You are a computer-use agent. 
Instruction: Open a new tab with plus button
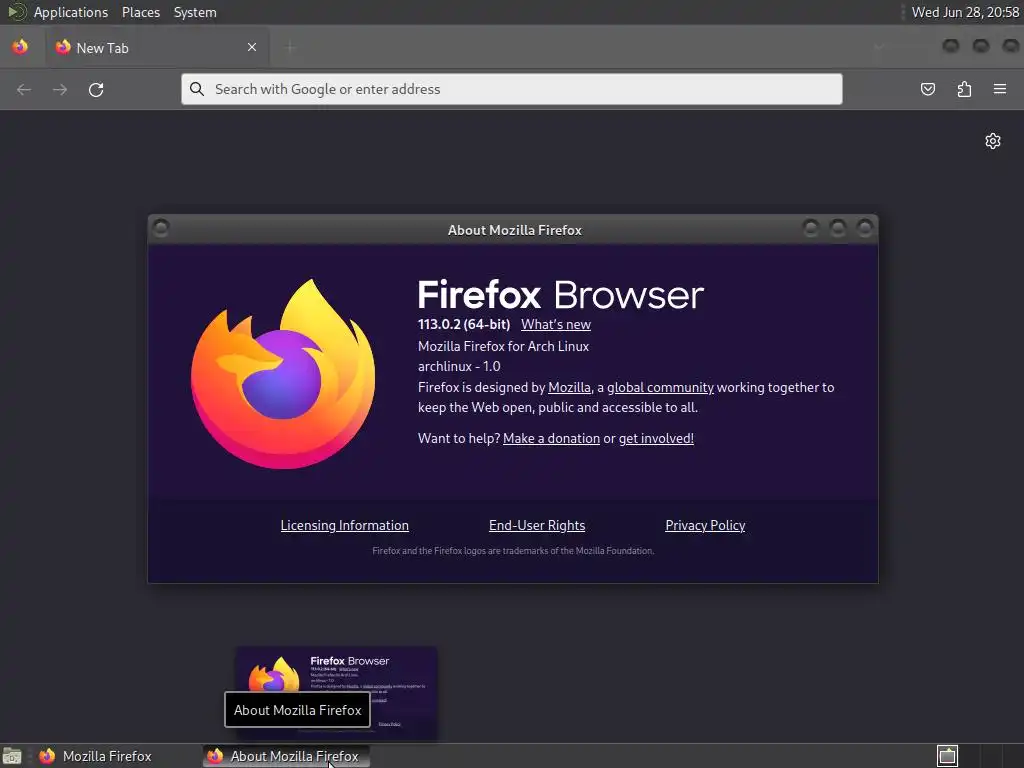click(291, 47)
